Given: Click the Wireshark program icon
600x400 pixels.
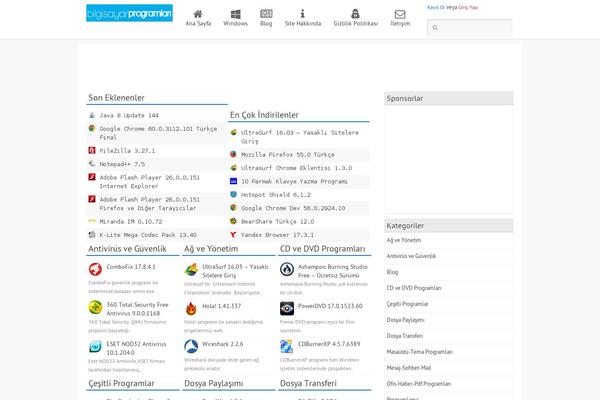Looking at the screenshot, I should click(x=191, y=345).
